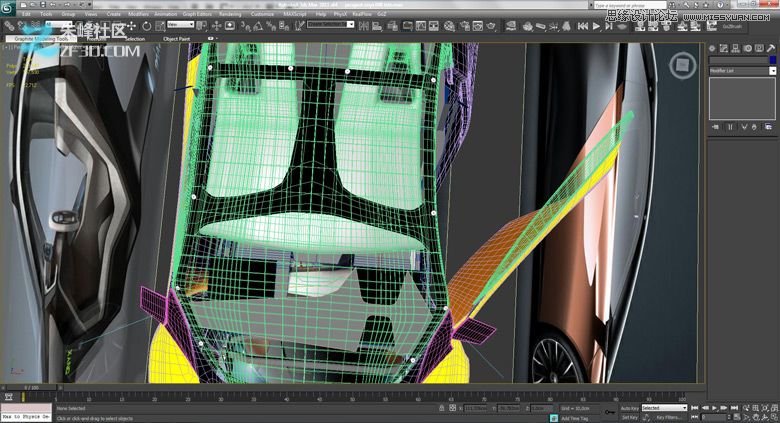
Task: Open the MAXScript menu
Action: [295, 14]
